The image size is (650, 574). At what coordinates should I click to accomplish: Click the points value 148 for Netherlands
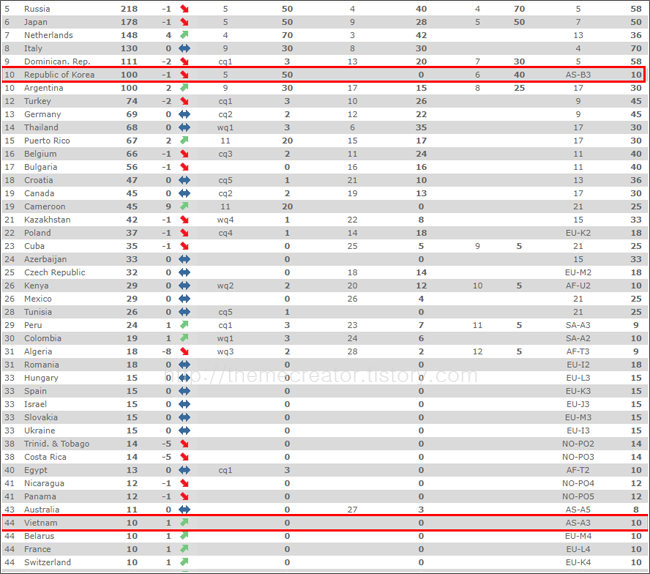[129, 35]
